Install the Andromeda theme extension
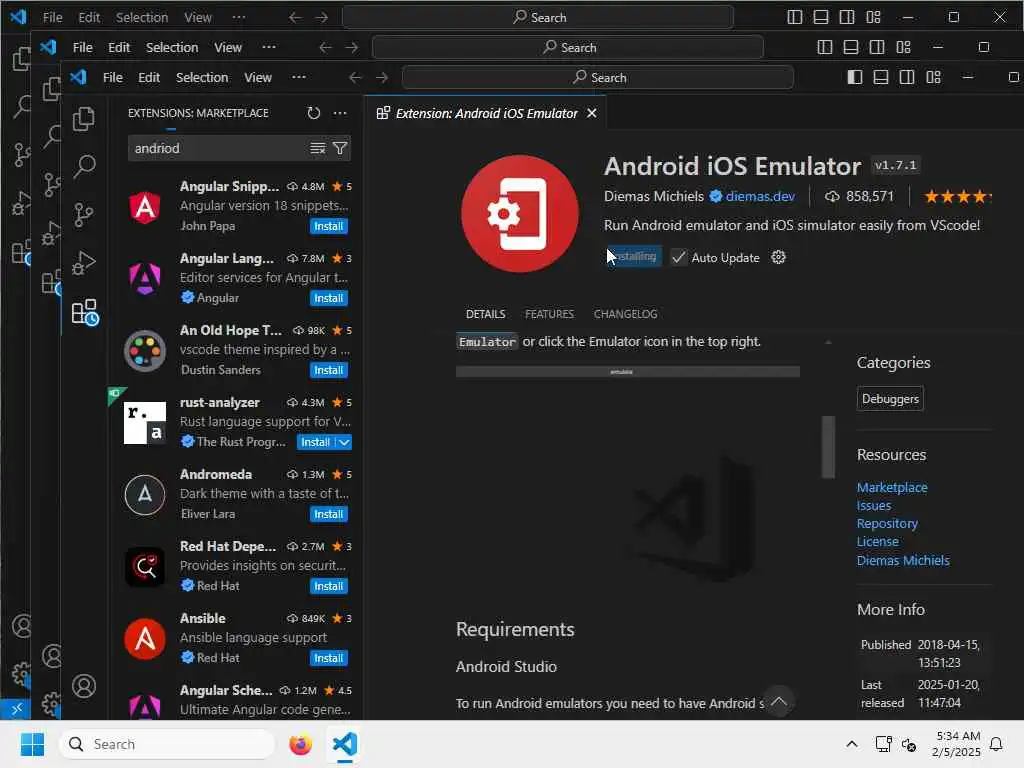Viewport: 1024px width, 768px height. click(x=328, y=514)
